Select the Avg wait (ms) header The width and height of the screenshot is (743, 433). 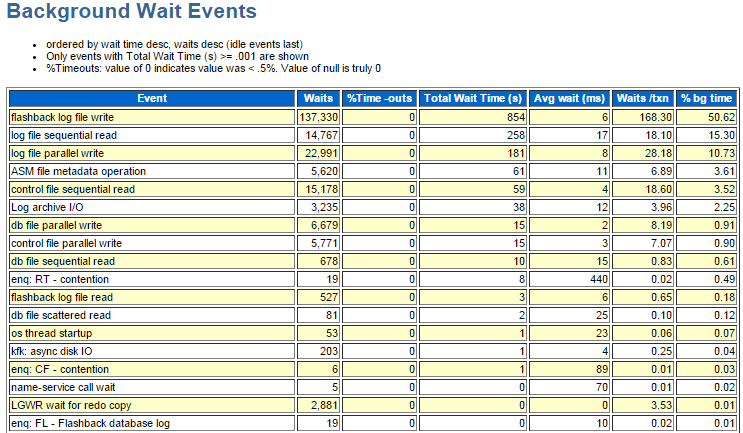coord(570,99)
